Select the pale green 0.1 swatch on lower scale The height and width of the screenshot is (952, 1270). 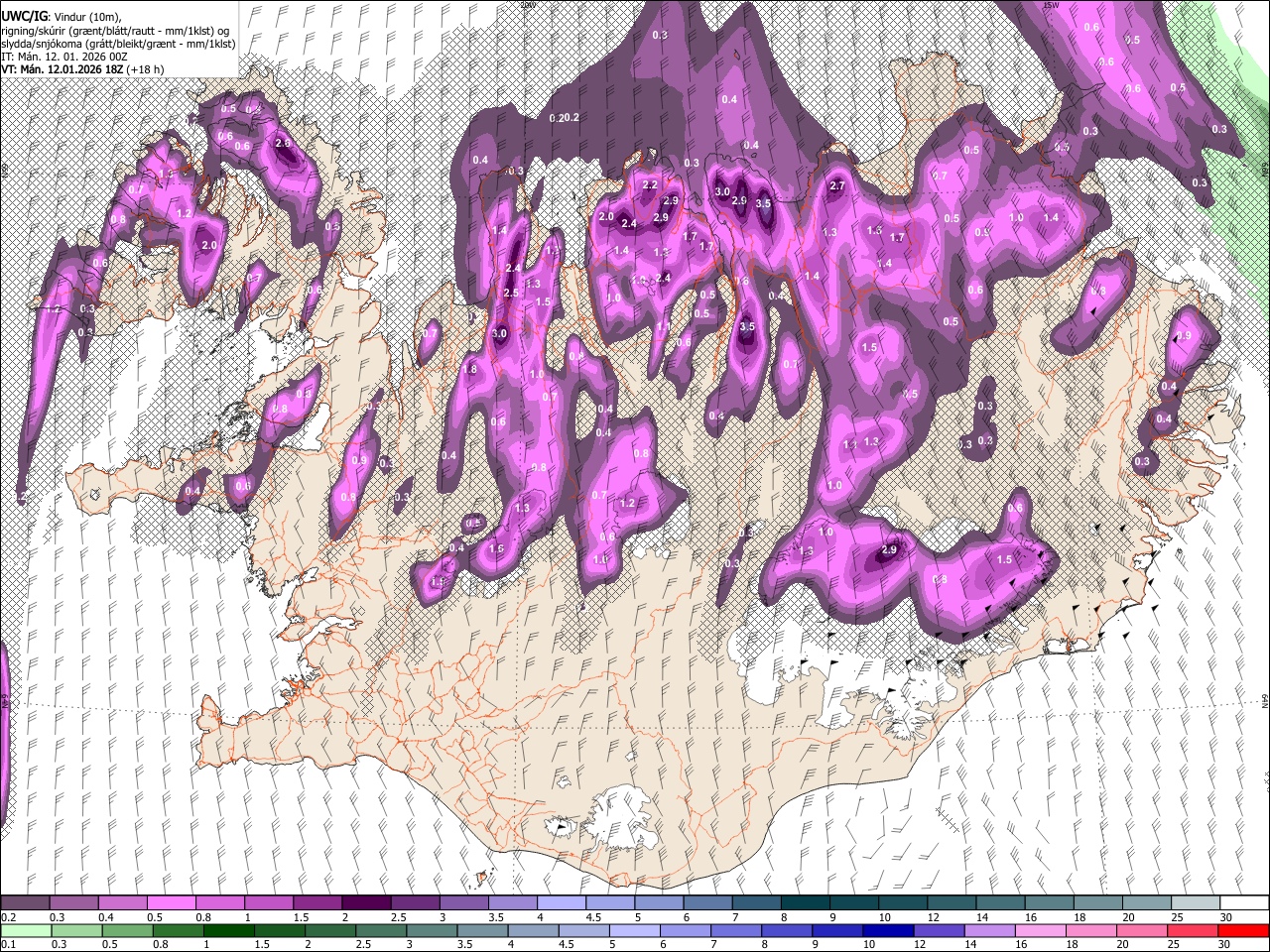[x=25, y=931]
